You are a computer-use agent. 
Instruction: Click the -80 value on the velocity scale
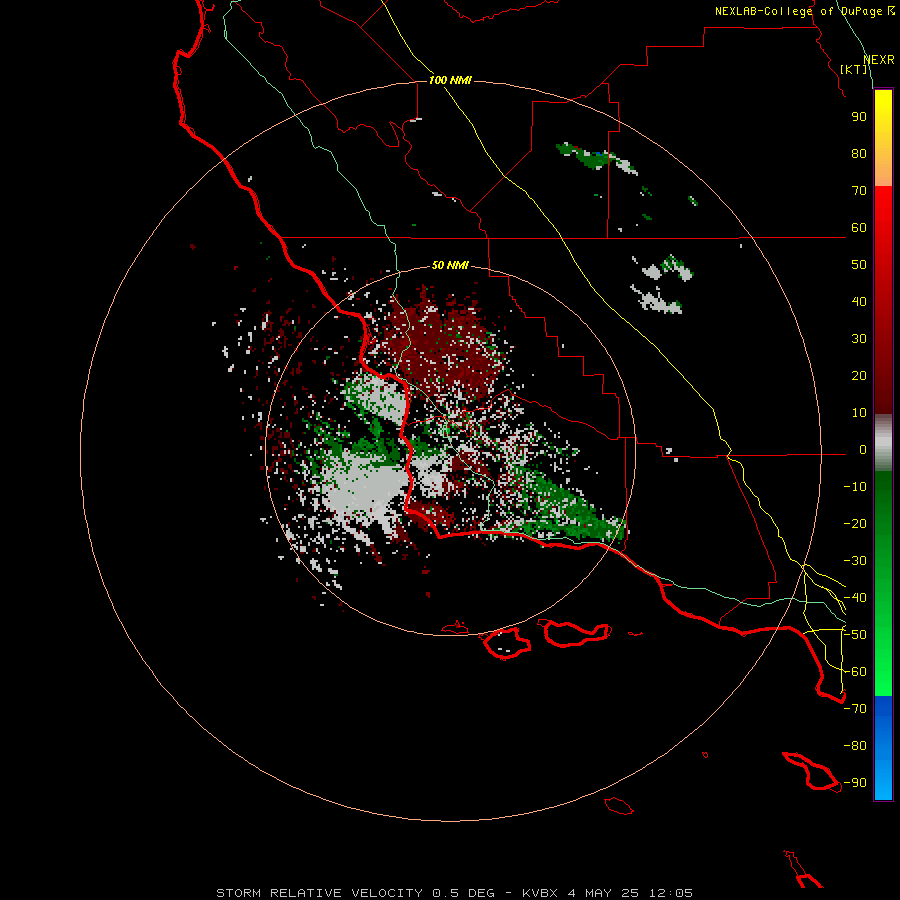pos(855,746)
